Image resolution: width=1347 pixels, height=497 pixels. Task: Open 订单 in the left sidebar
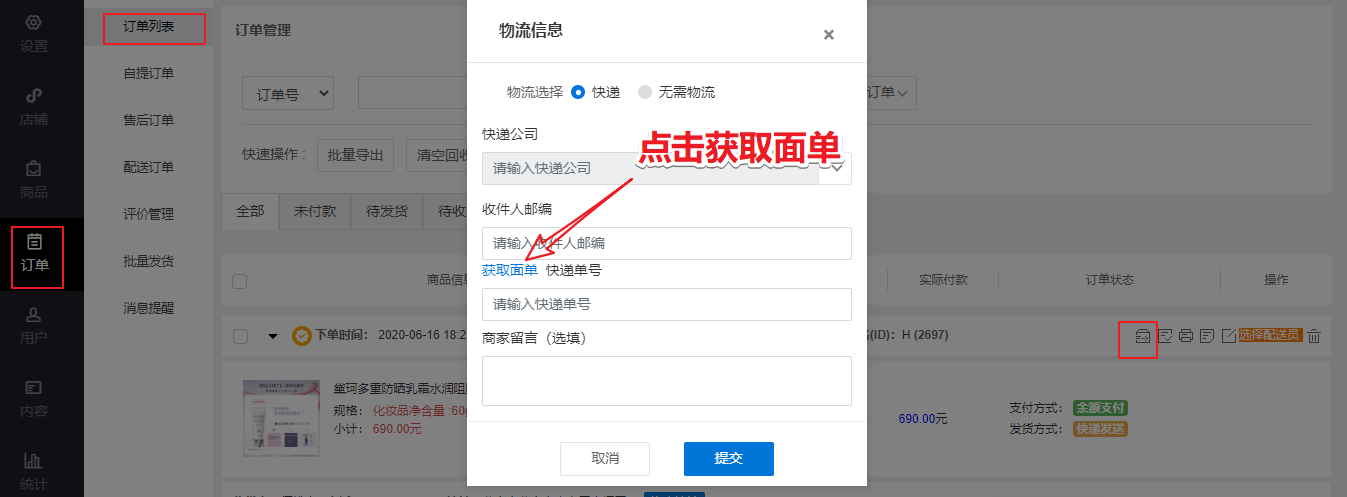pyautogui.click(x=34, y=253)
